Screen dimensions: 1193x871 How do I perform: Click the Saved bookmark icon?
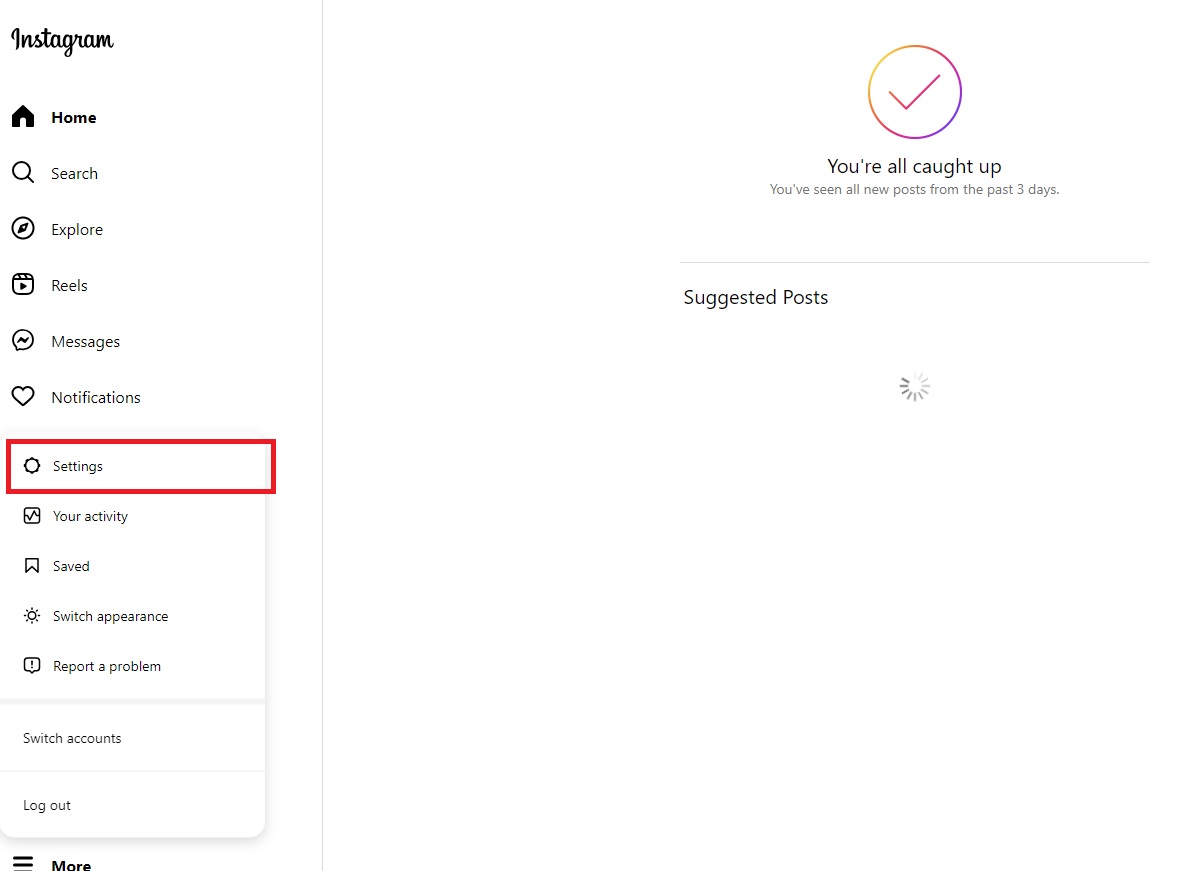tap(32, 566)
